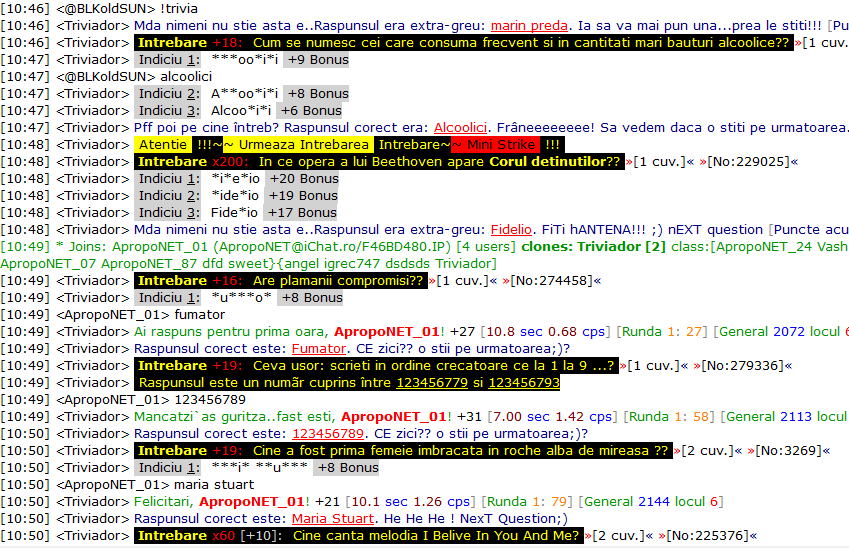Click the underlined answer 'Fidelio'

coord(511,230)
